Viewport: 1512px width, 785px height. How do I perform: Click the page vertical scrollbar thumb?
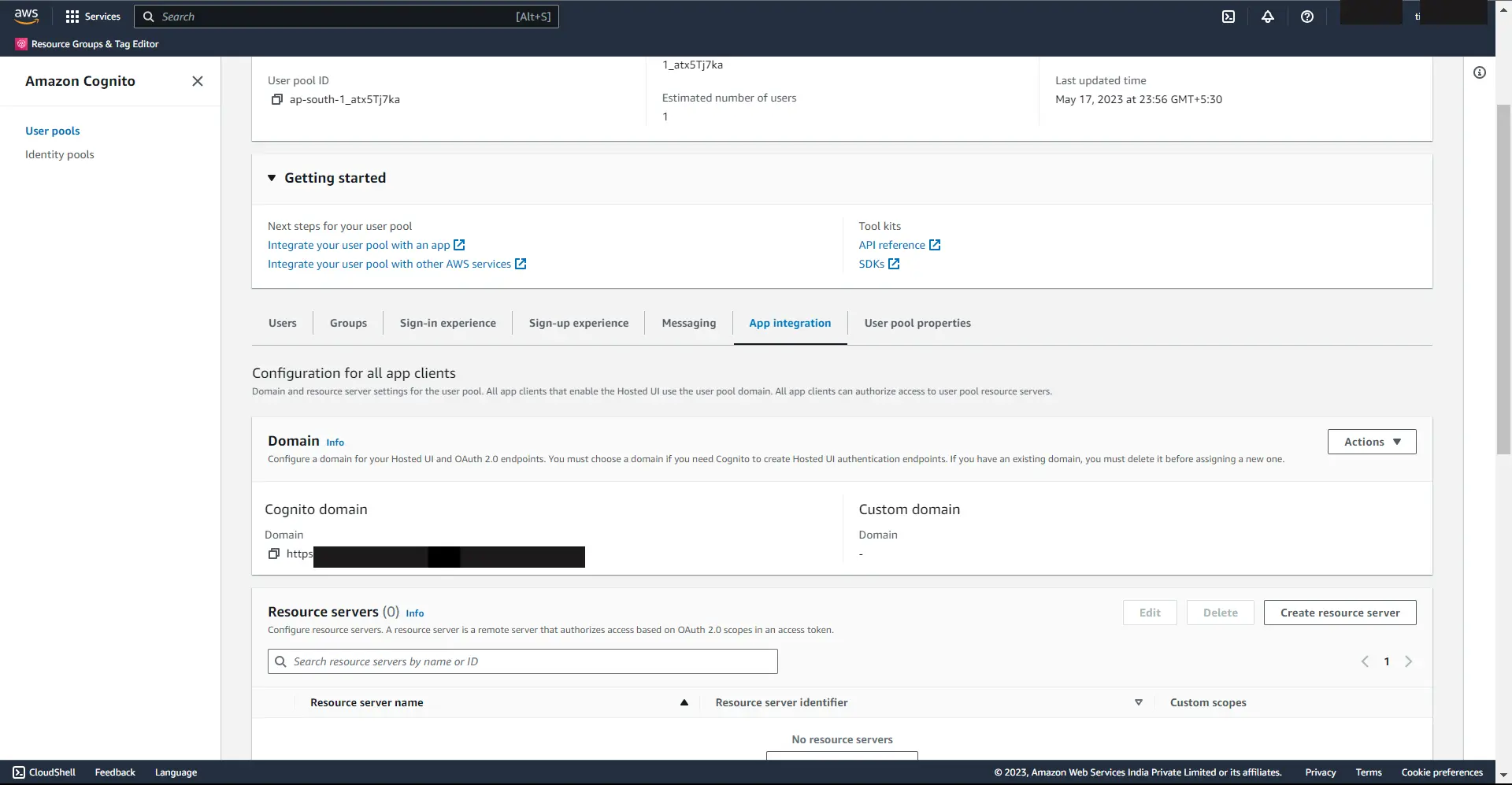coord(1503,280)
